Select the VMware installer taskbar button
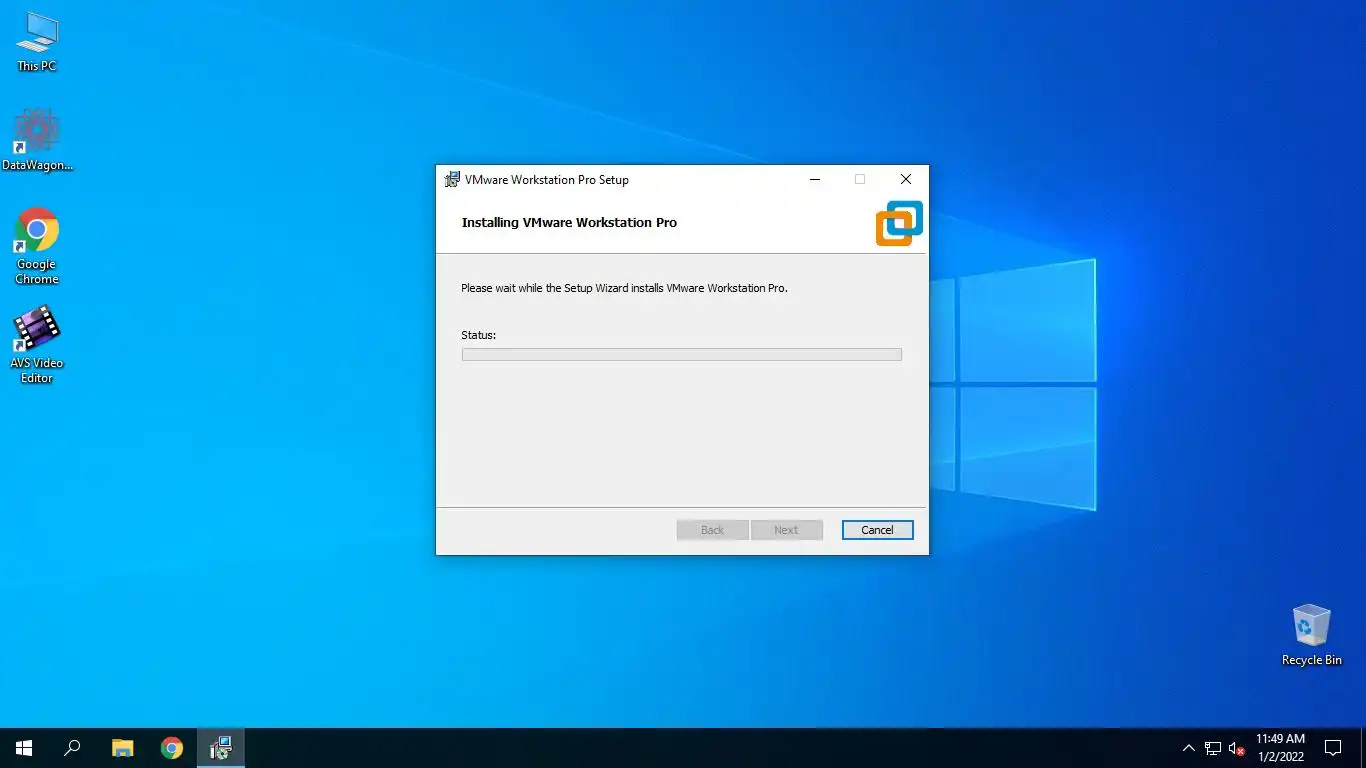The width and height of the screenshot is (1366, 768). (x=221, y=748)
